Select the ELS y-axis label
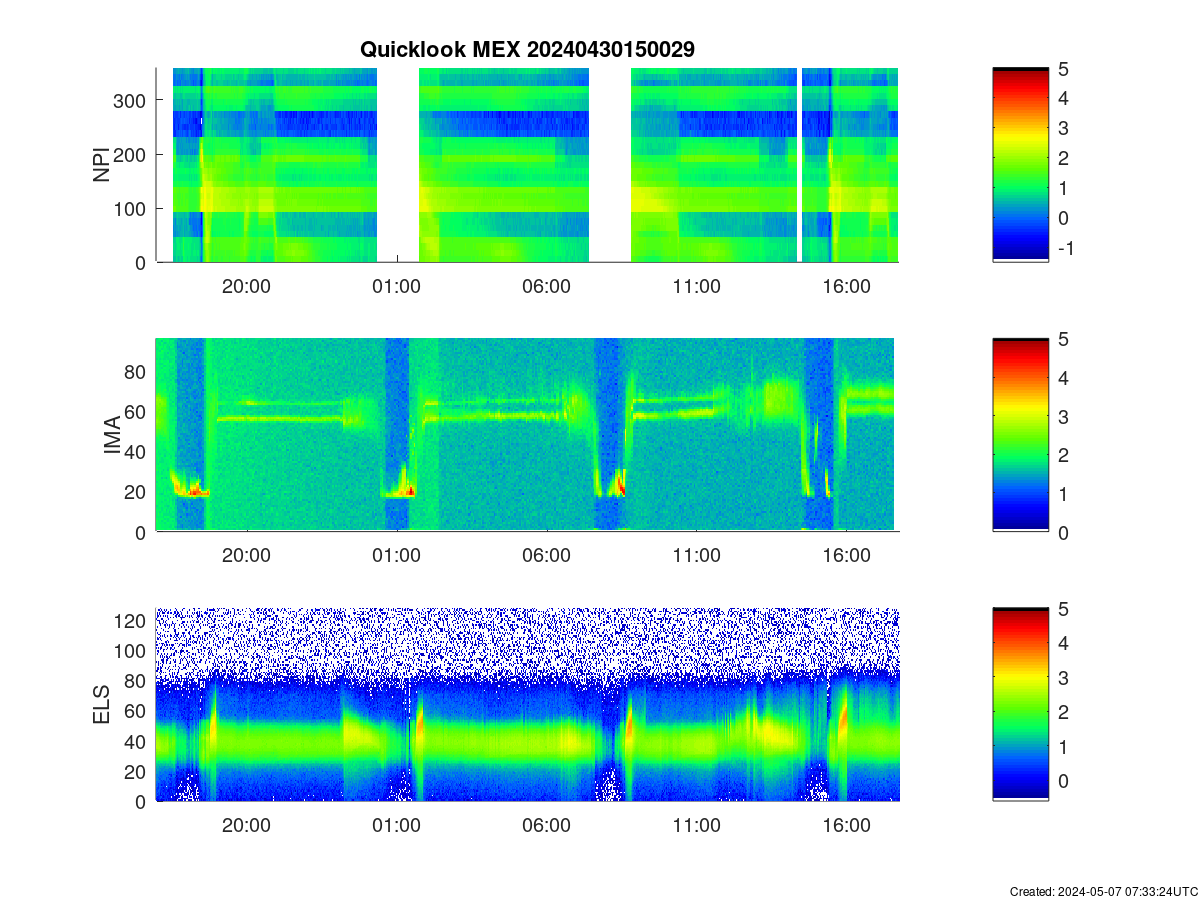 102,705
